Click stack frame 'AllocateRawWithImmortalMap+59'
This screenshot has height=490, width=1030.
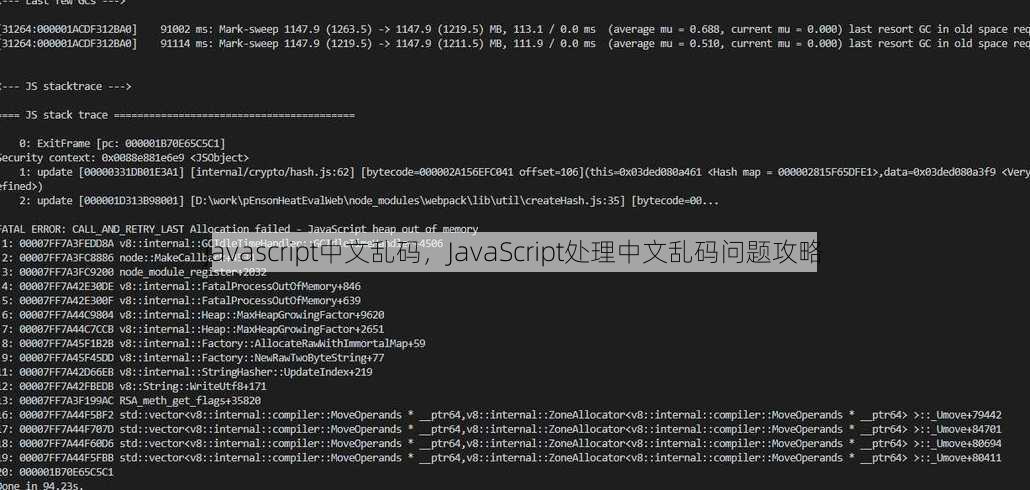tap(272, 344)
